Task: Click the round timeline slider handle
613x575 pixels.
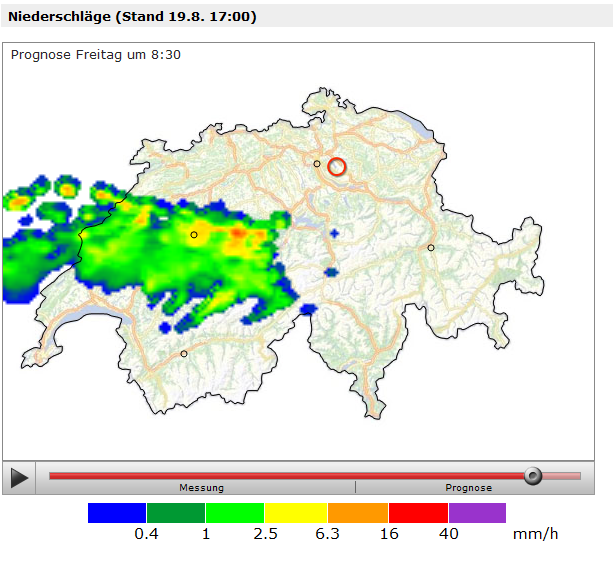Action: pyautogui.click(x=533, y=476)
